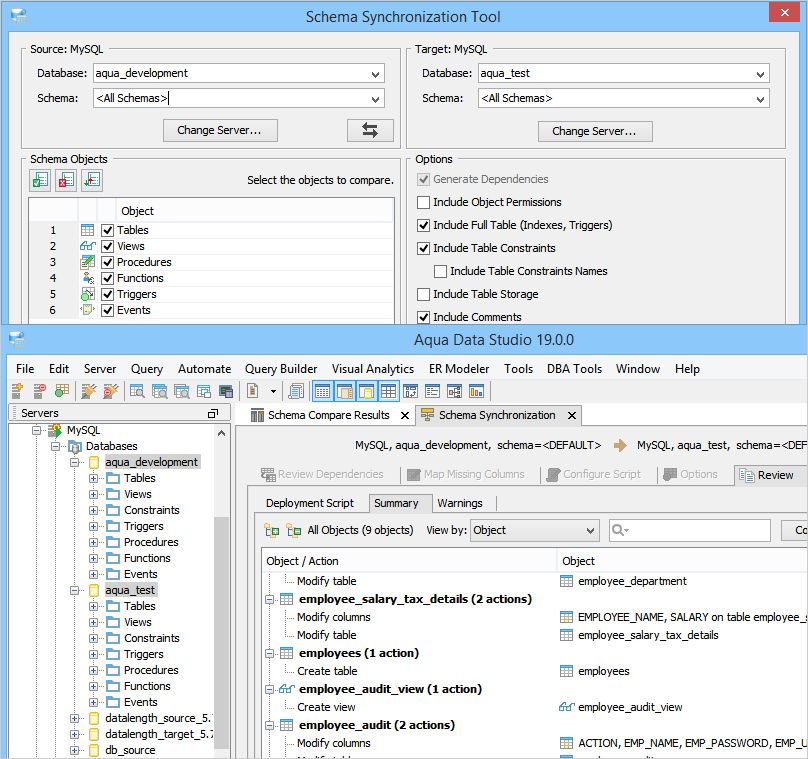Uncheck the Functions object checkbox

(x=107, y=278)
